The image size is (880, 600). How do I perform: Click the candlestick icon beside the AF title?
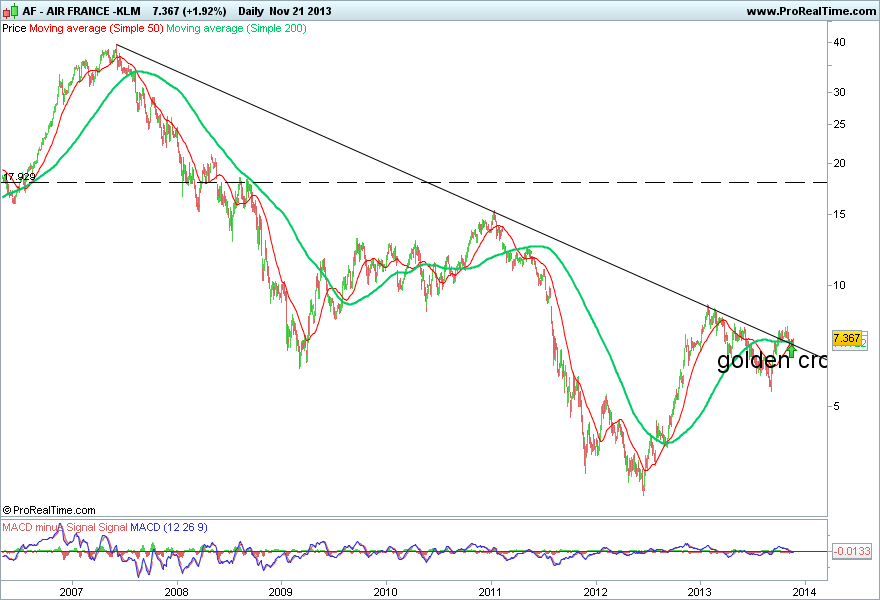pyautogui.click(x=11, y=11)
